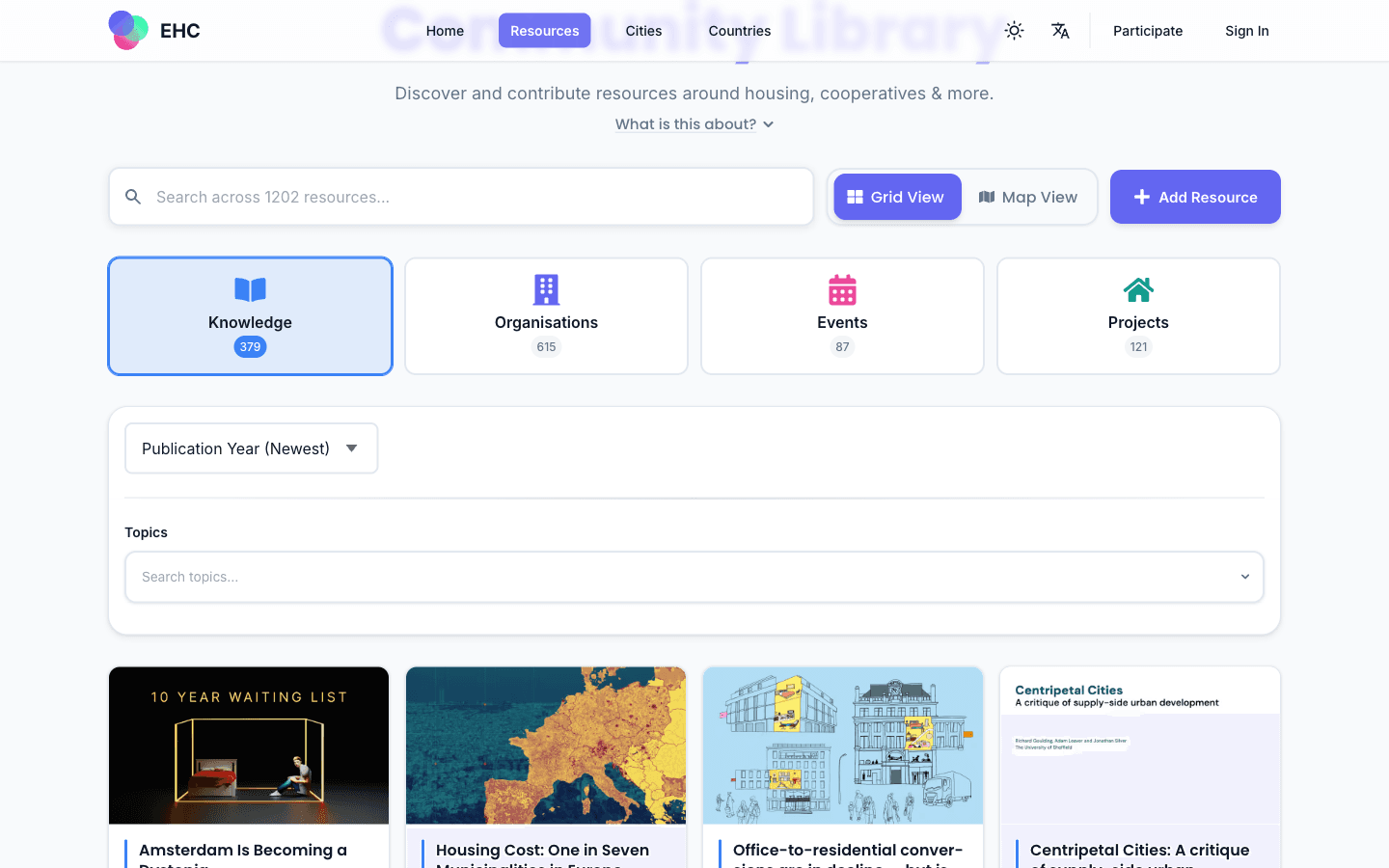Open the language translation icon
1389x868 pixels.
tap(1060, 30)
